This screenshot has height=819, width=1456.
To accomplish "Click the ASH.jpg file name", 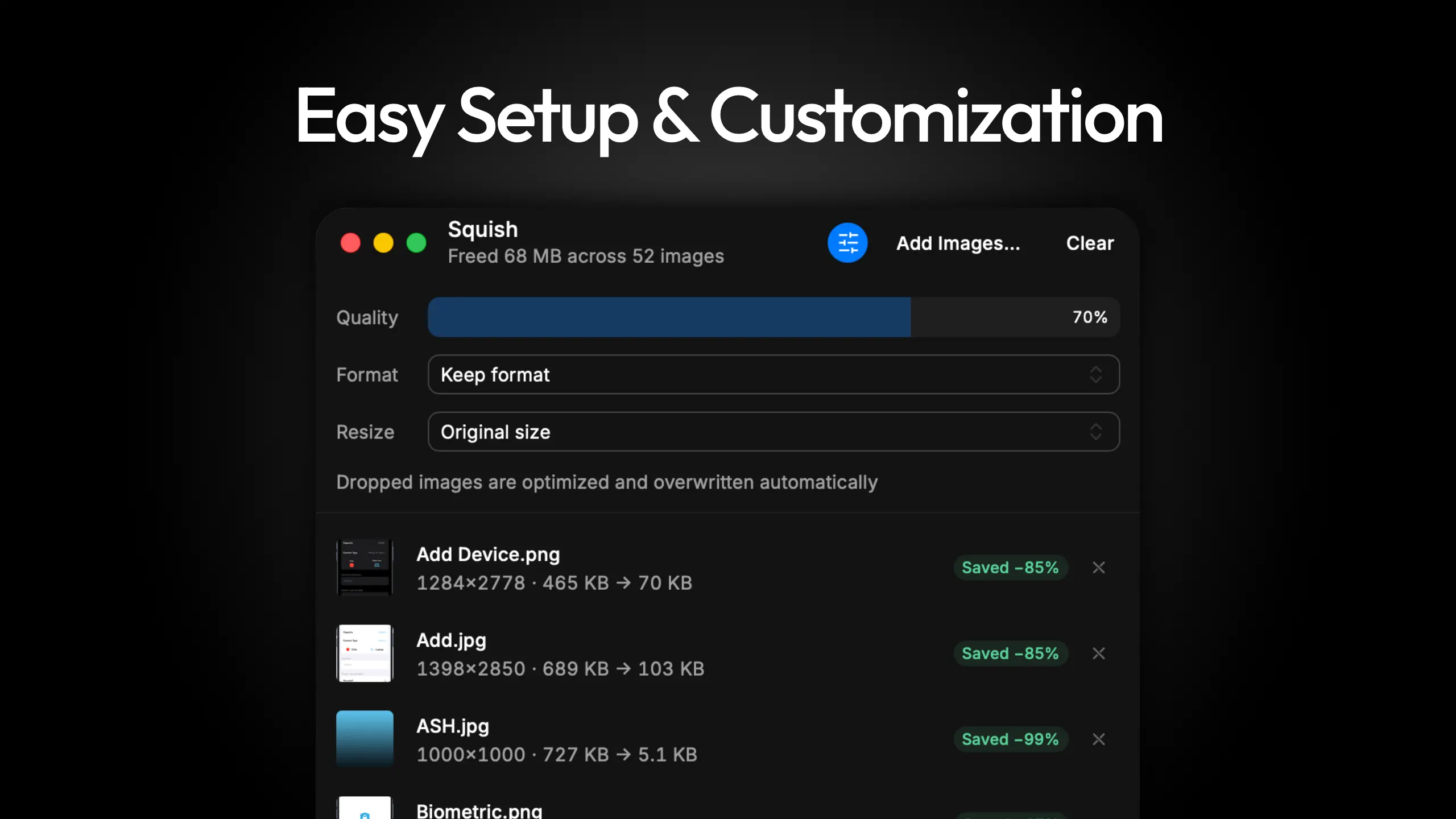I will 453,726.
